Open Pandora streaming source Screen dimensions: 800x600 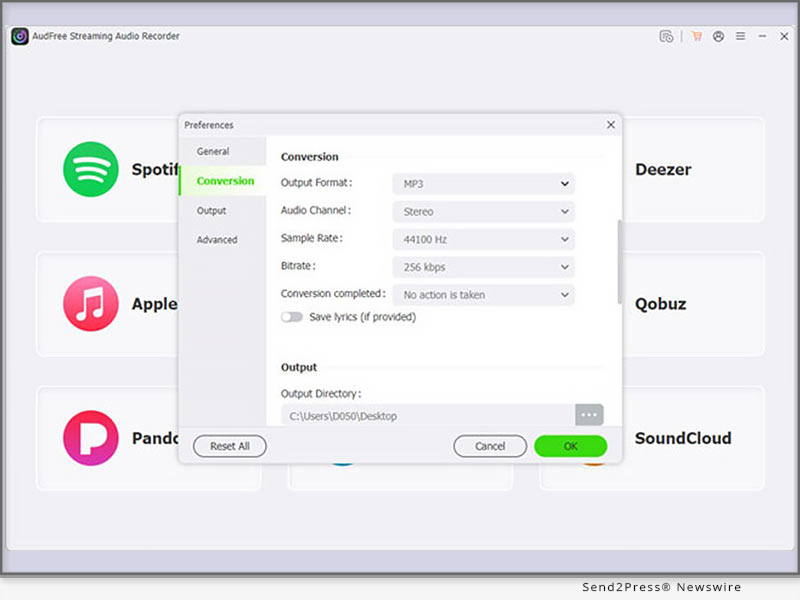90,438
